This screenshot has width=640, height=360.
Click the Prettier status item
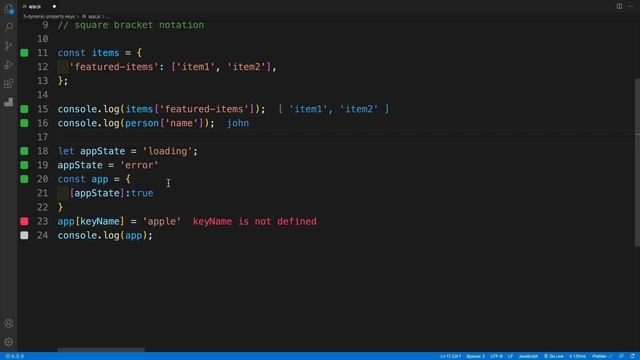pos(602,356)
